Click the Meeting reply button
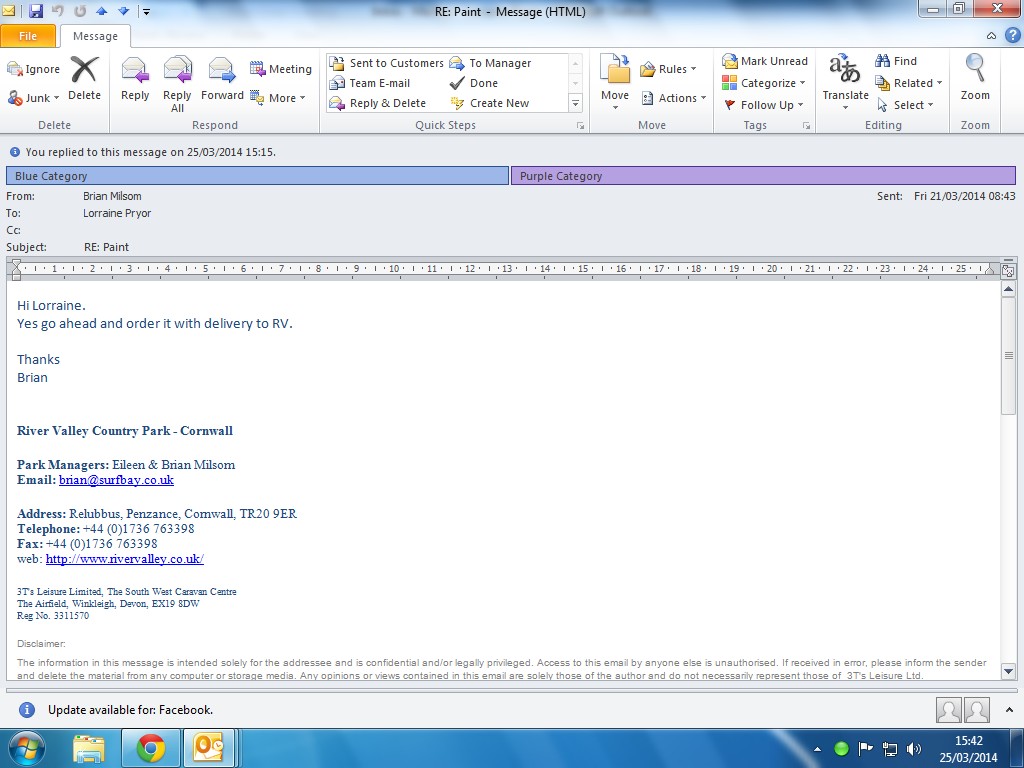Viewport: 1024px width, 768px height. click(x=281, y=69)
